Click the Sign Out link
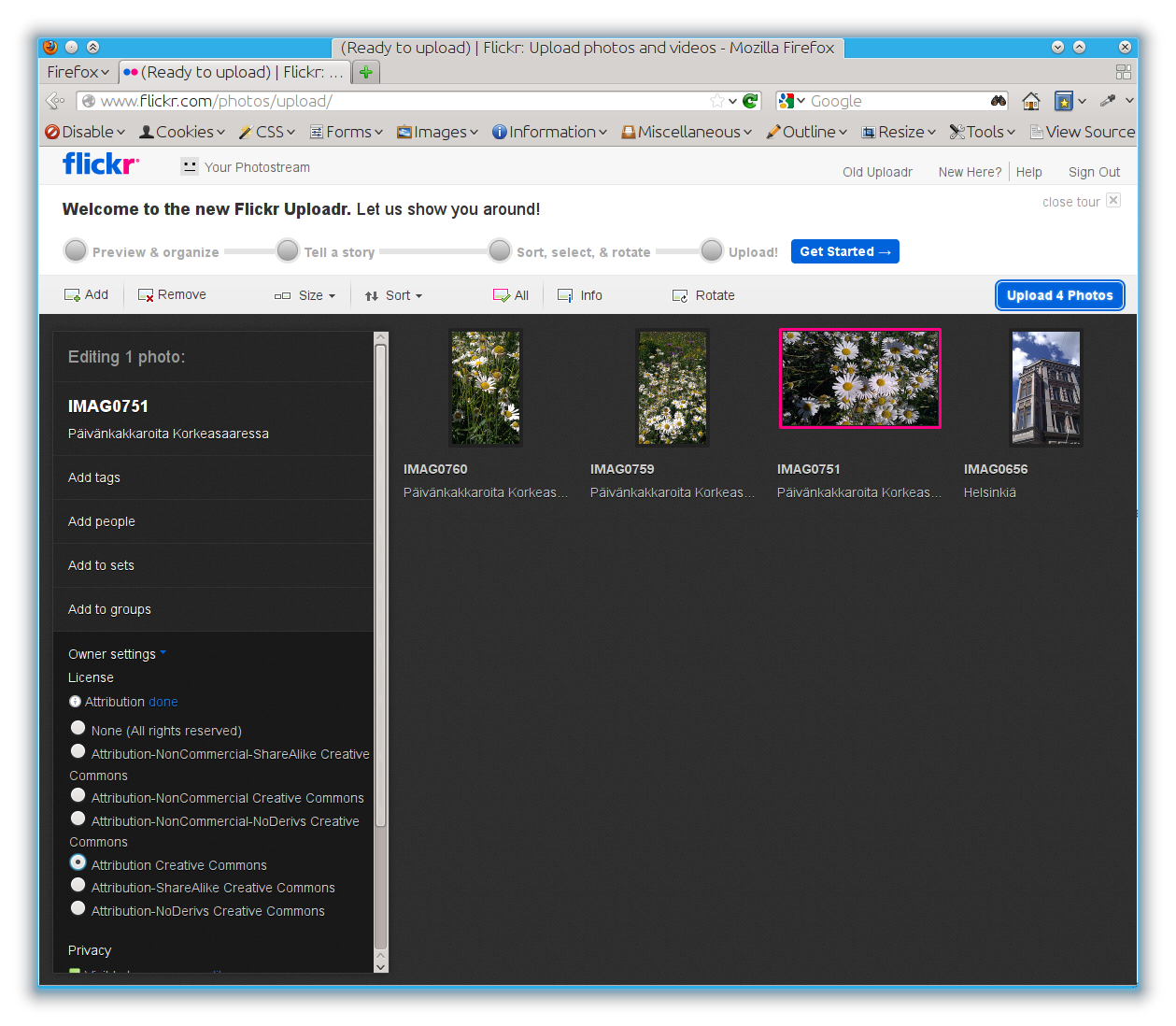 [1094, 172]
